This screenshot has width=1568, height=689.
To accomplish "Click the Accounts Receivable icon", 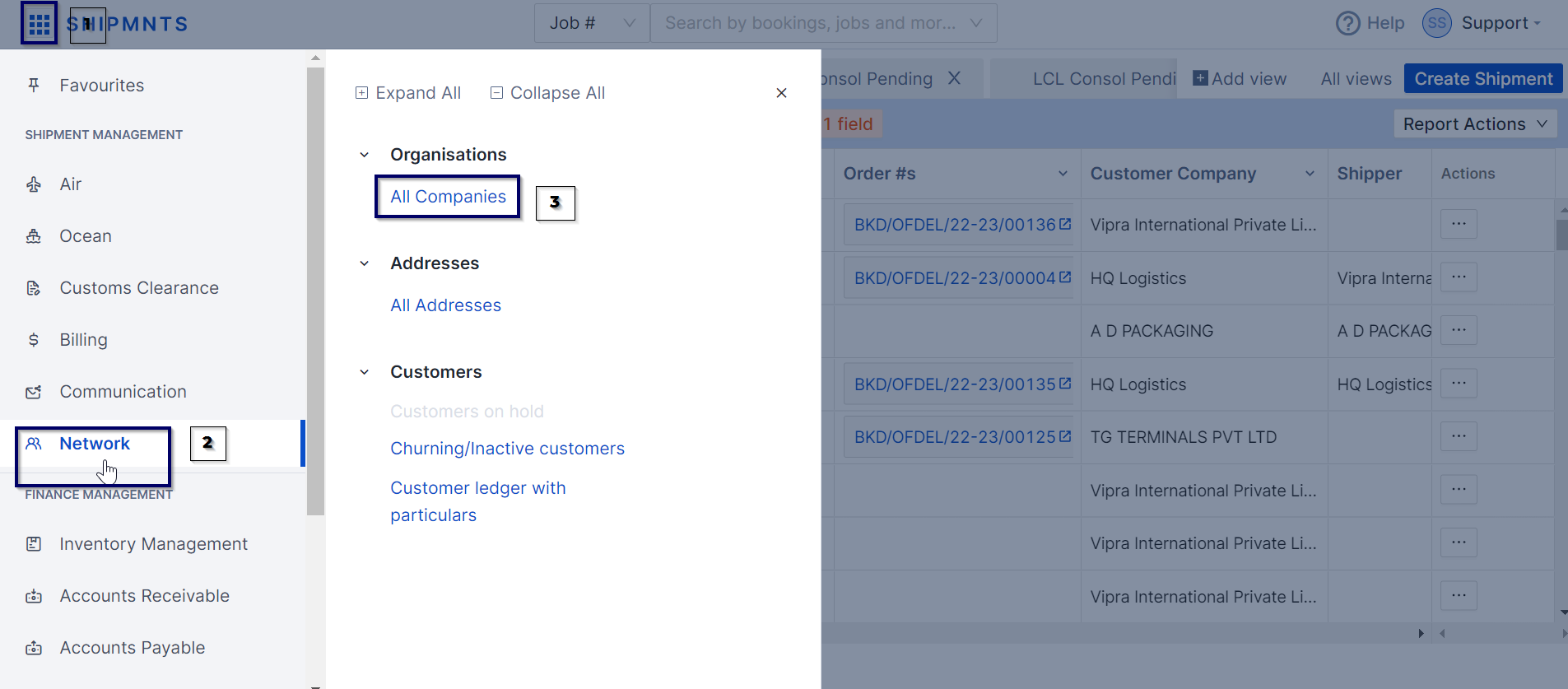I will (x=34, y=596).
